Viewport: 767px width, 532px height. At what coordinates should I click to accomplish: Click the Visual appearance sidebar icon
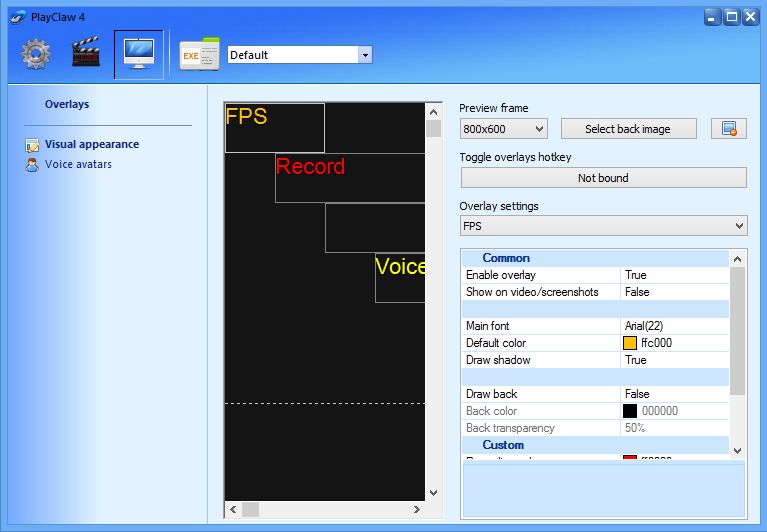(33, 145)
